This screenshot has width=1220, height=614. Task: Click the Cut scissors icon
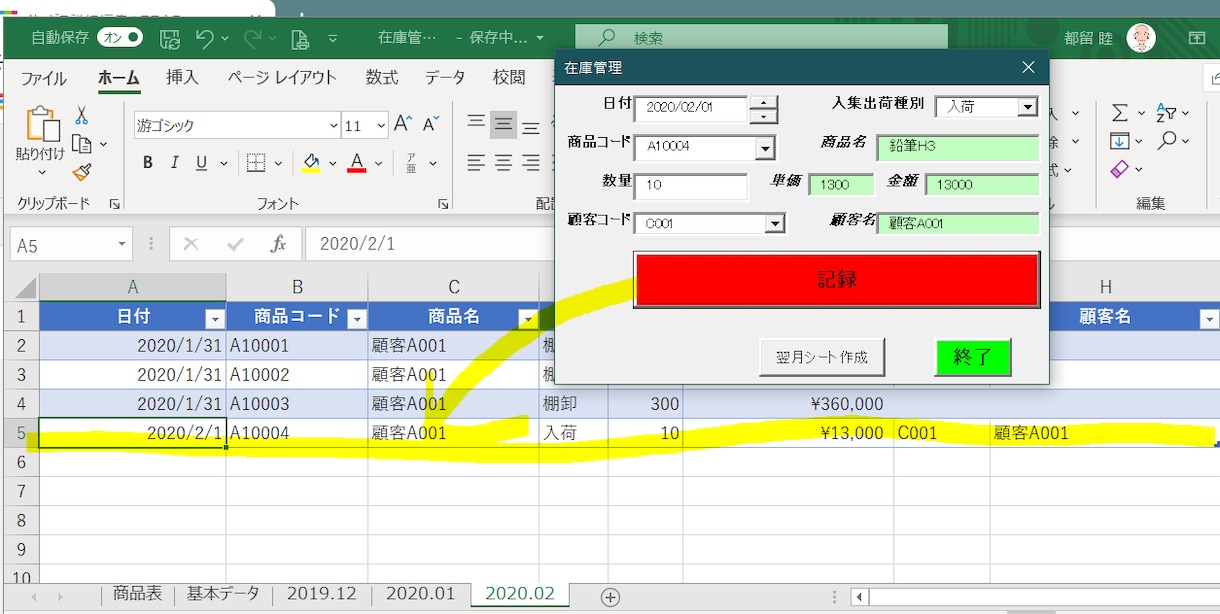[82, 114]
